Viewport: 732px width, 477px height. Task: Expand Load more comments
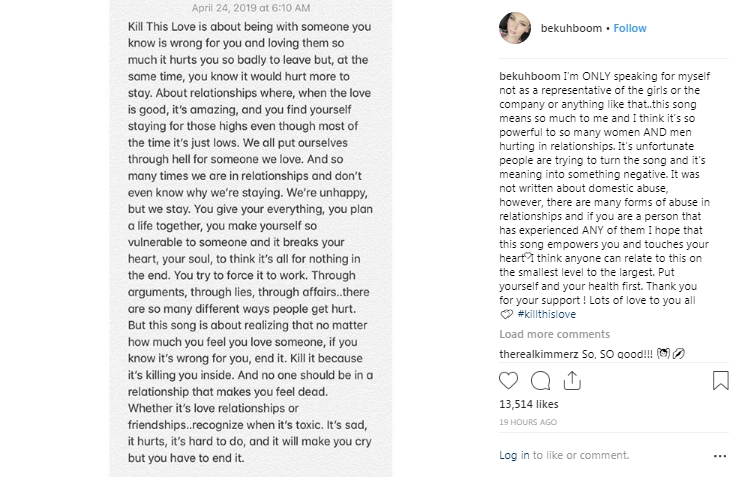[554, 334]
